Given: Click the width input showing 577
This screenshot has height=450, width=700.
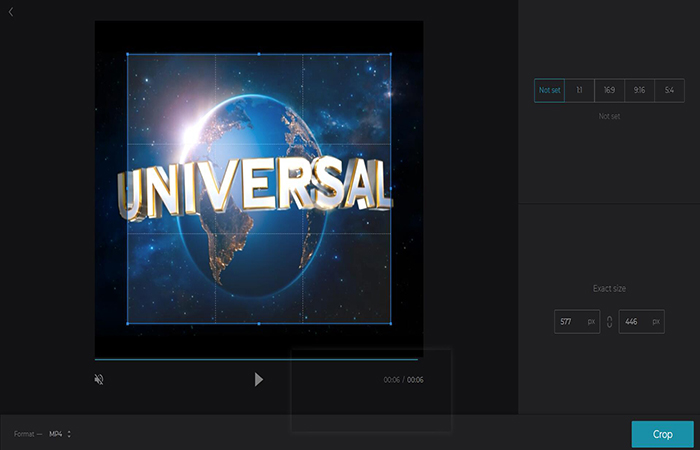Looking at the screenshot, I should pyautogui.click(x=577, y=321).
